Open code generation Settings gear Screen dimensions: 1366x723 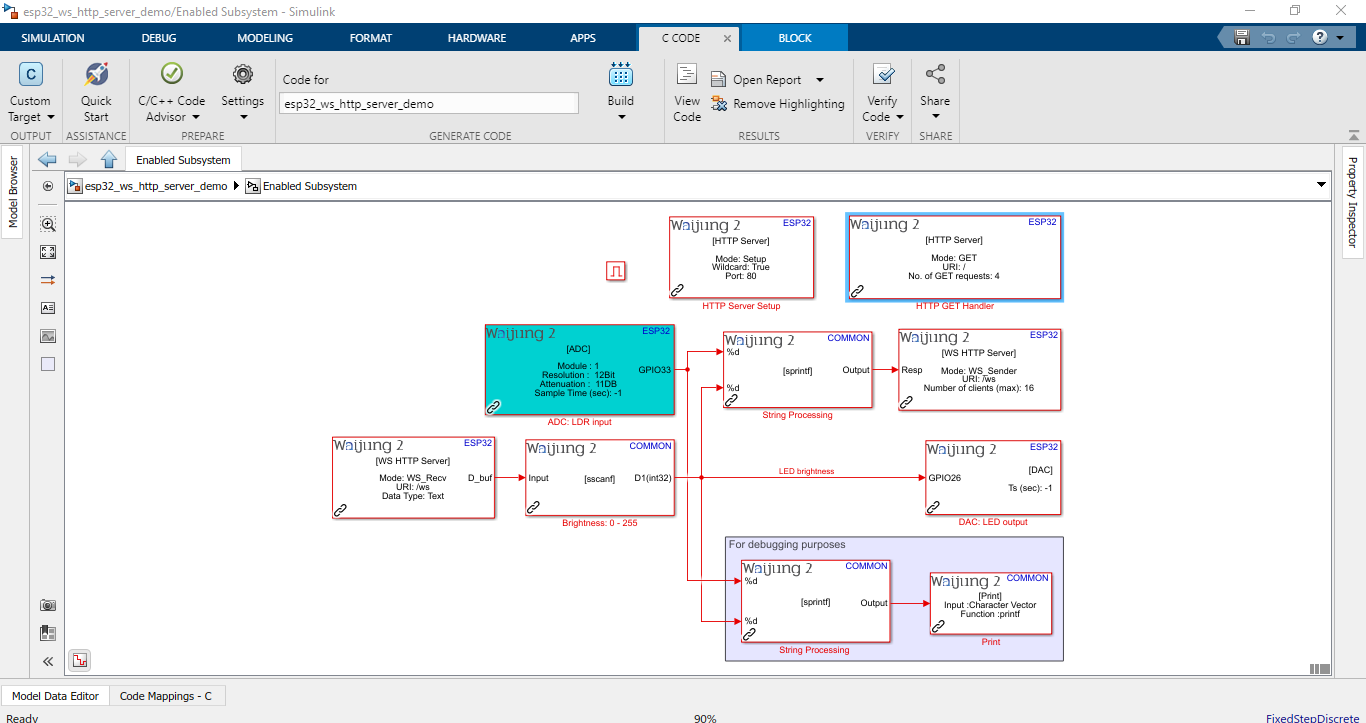(242, 92)
